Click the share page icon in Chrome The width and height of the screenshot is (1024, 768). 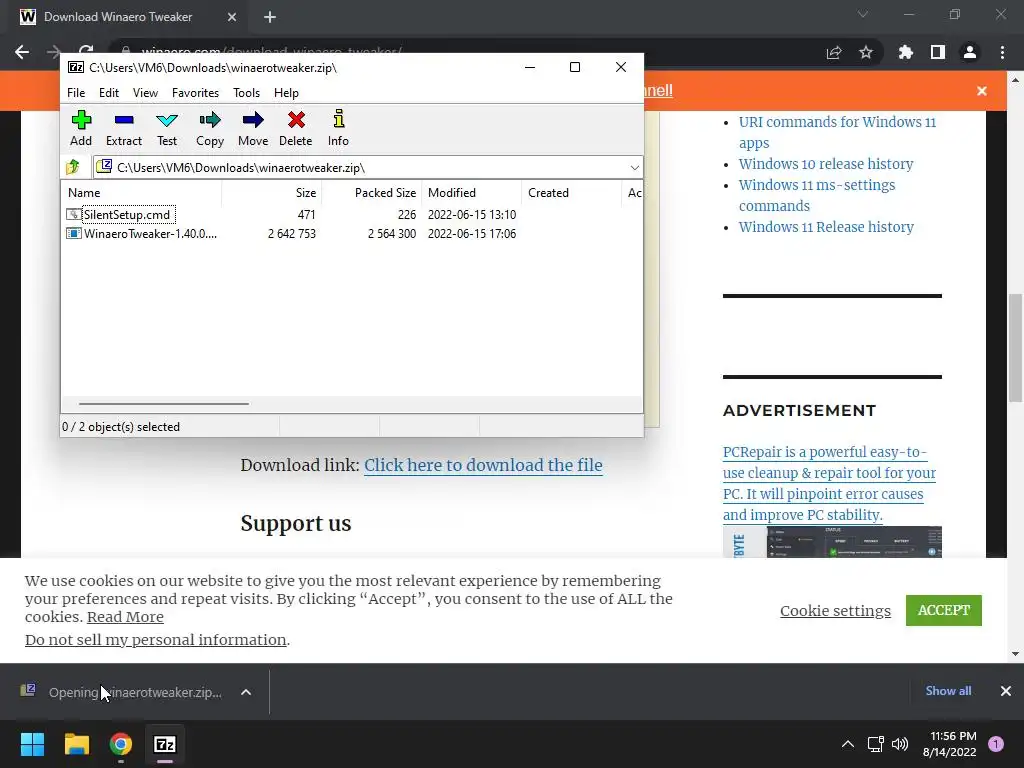click(834, 52)
